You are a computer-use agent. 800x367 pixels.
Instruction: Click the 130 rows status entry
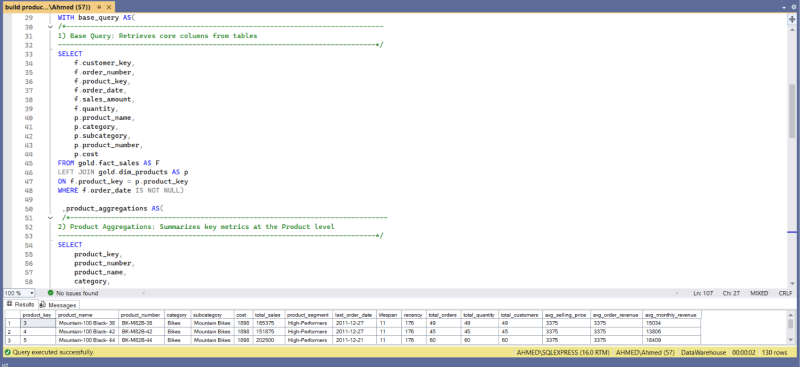[773, 352]
